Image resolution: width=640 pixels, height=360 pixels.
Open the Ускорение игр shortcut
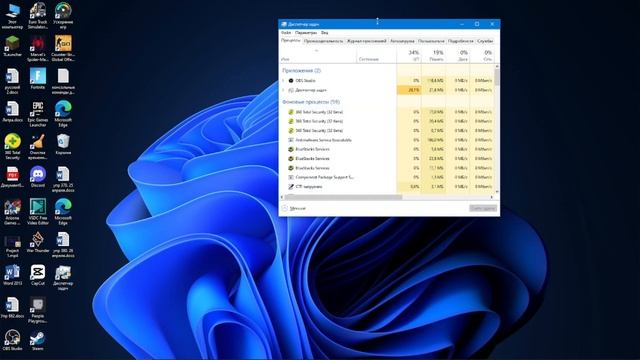coord(63,16)
